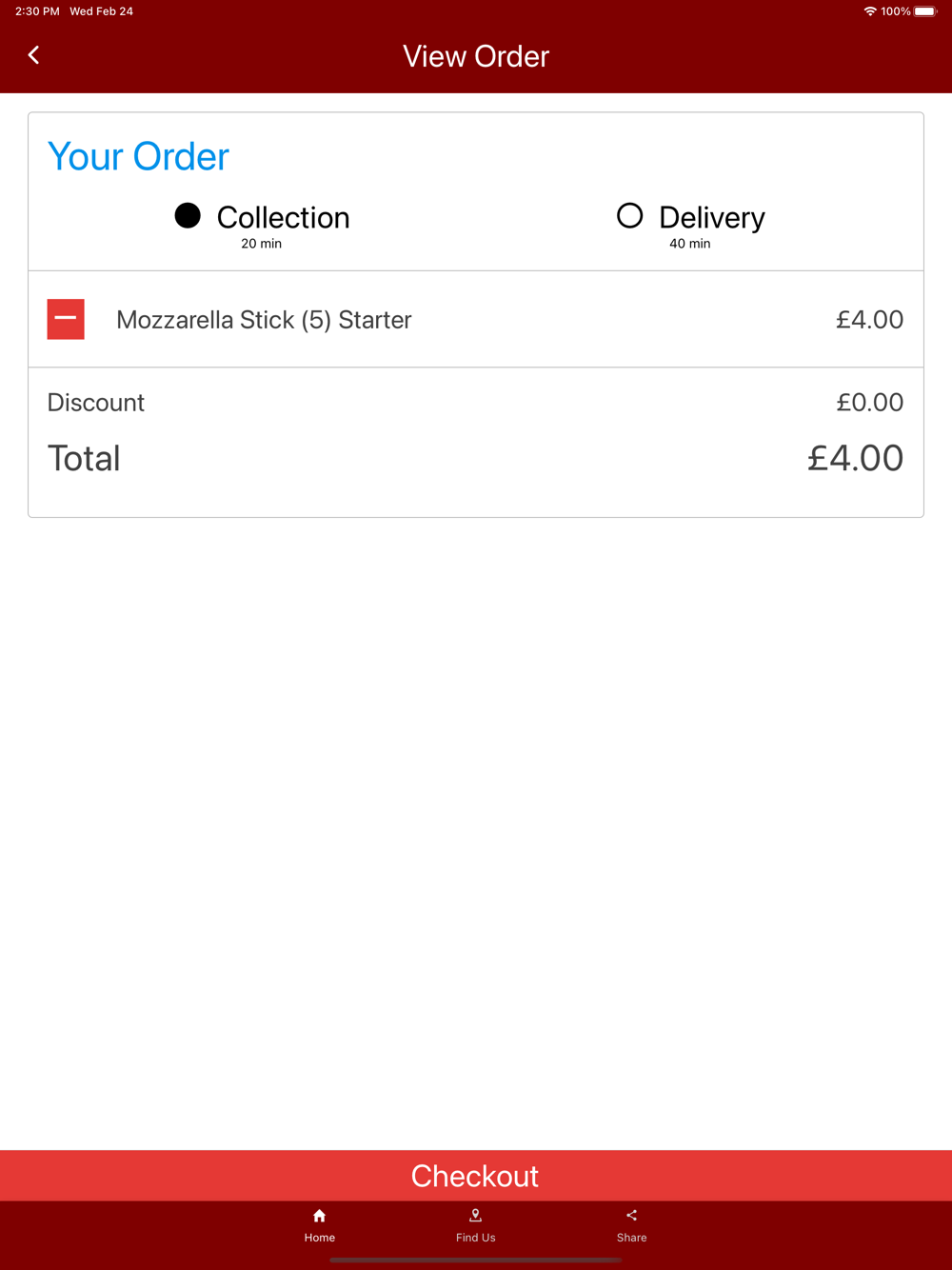Tap the Discount row label
Image resolution: width=952 pixels, height=1270 pixels.
(x=96, y=403)
